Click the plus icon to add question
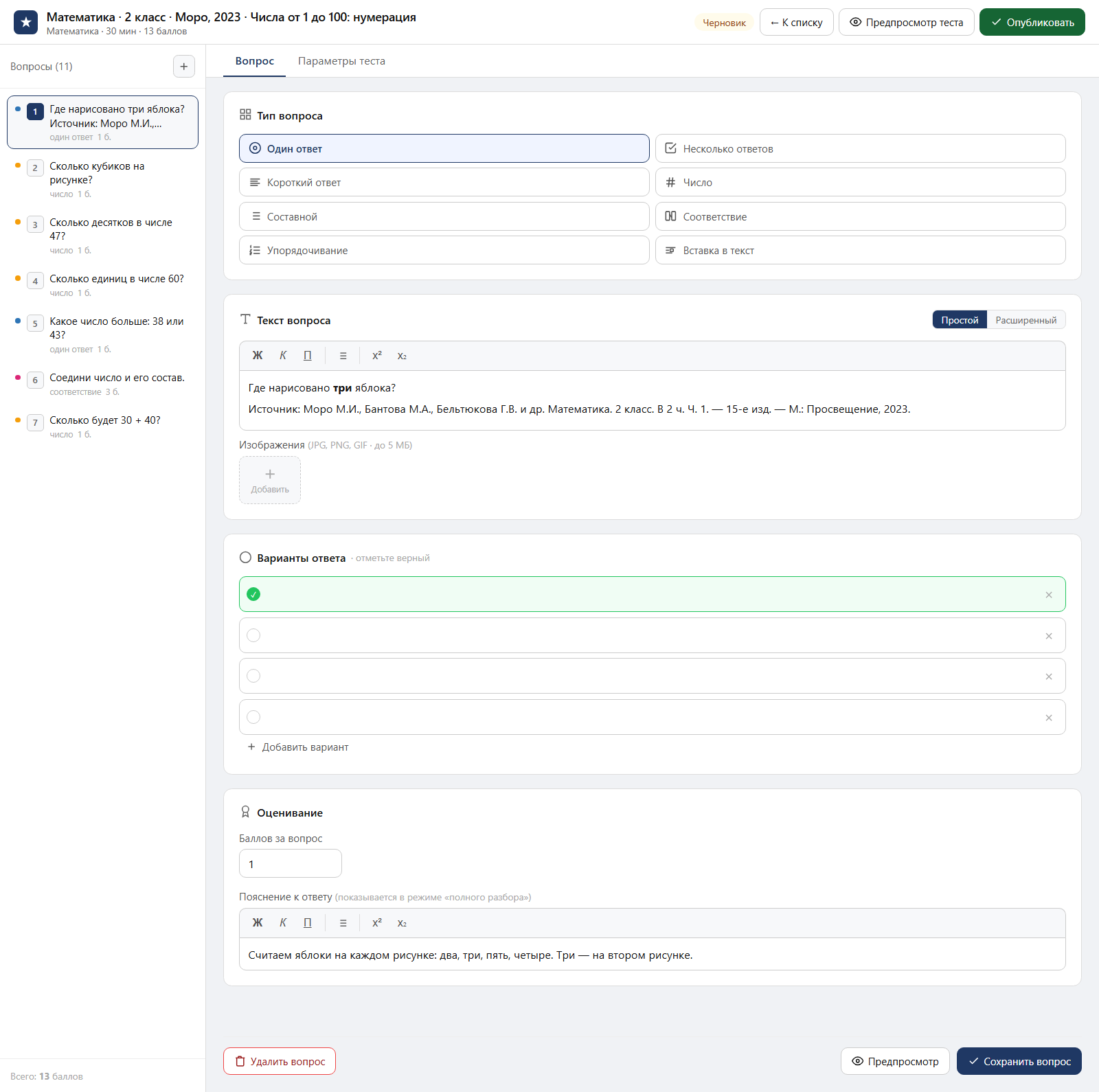The image size is (1099, 1092). click(183, 67)
